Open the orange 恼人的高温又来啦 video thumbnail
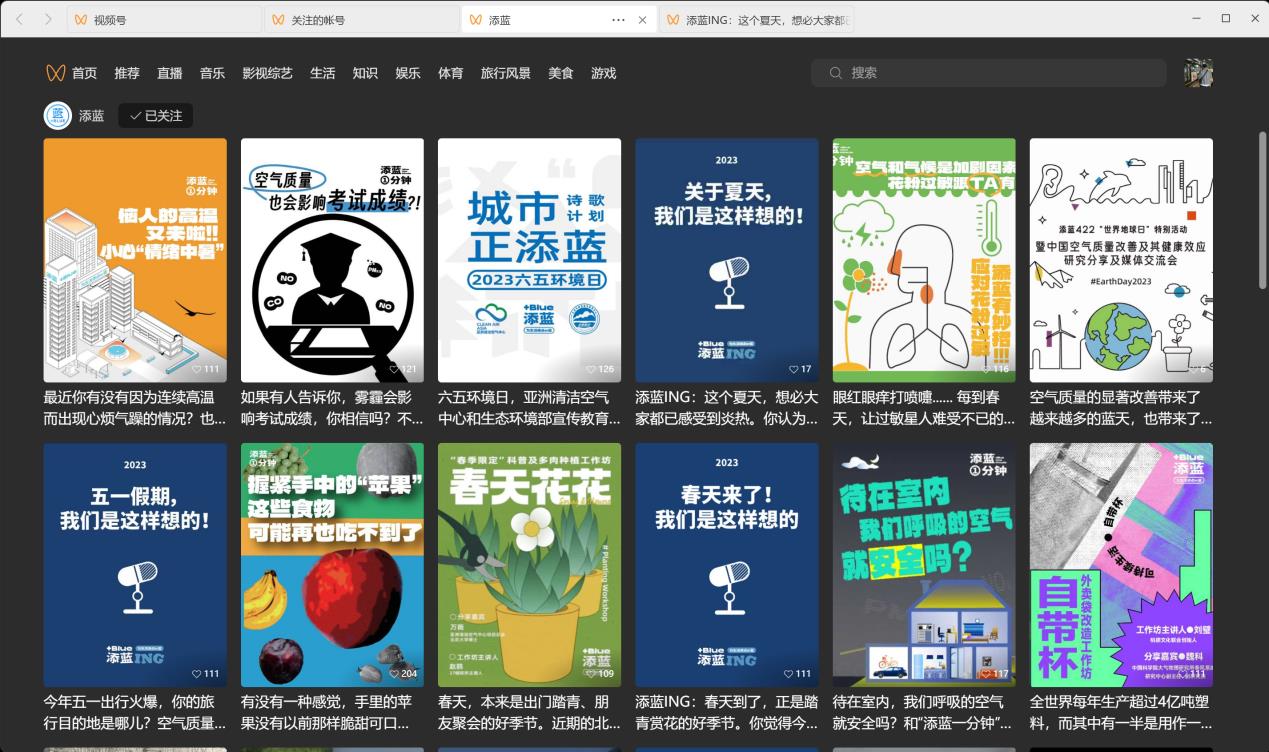 135,260
